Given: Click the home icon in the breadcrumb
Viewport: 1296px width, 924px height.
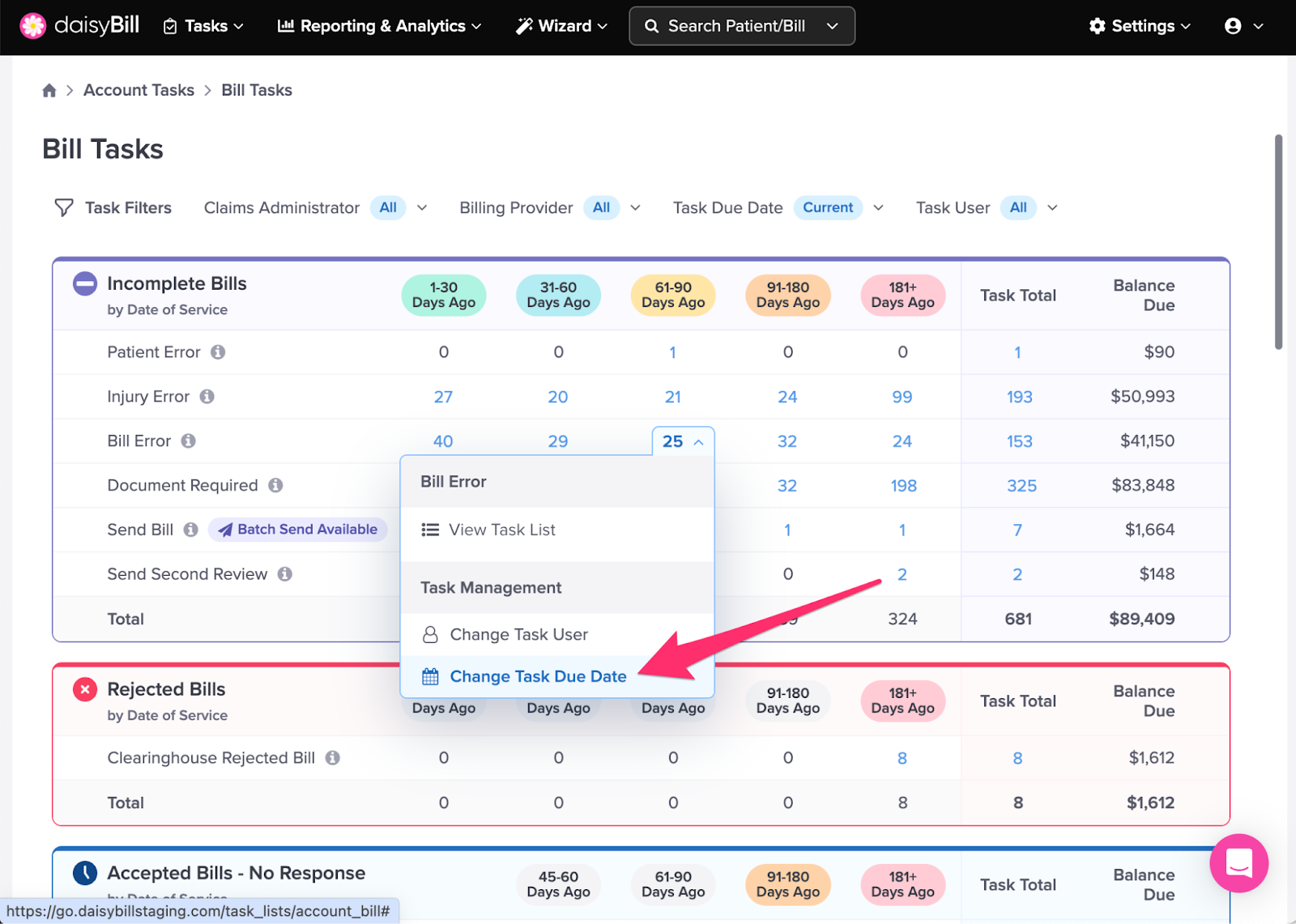Looking at the screenshot, I should click(49, 90).
